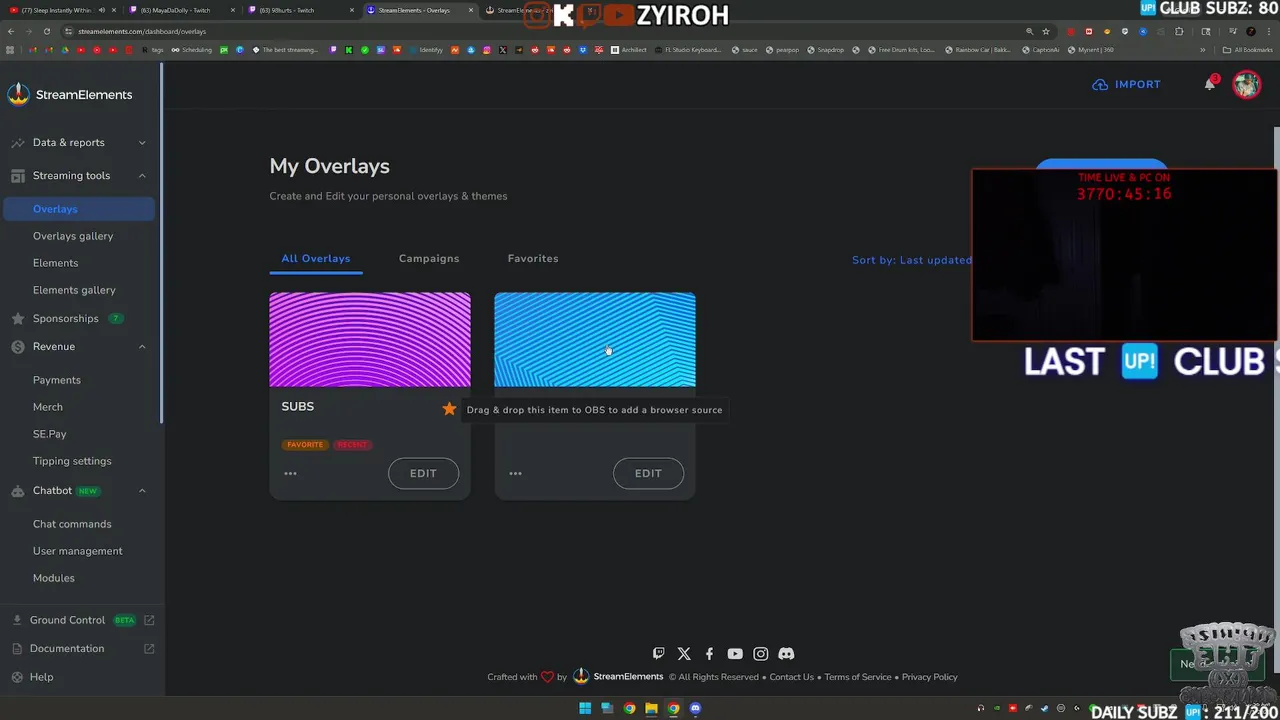The image size is (1280, 720).
Task: Open the Twitch icon in the footer
Action: point(658,653)
